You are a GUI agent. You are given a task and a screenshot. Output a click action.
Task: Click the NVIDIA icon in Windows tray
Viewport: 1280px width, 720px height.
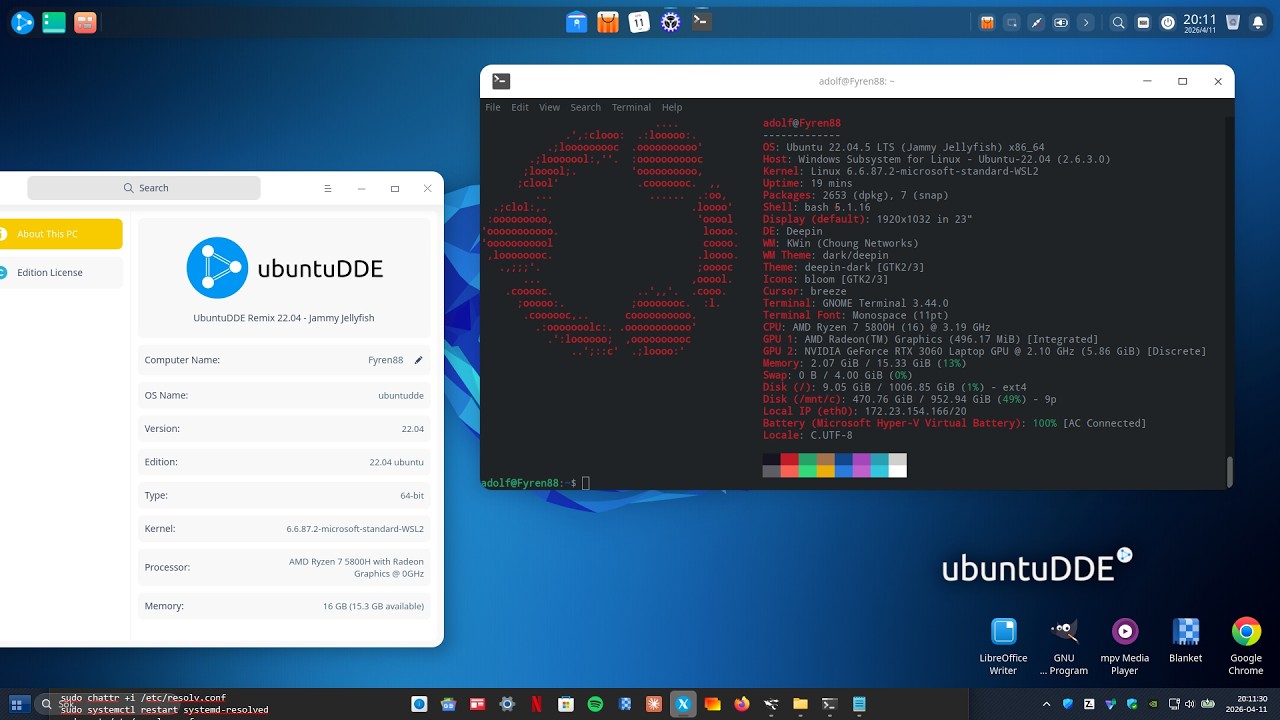(1152, 704)
